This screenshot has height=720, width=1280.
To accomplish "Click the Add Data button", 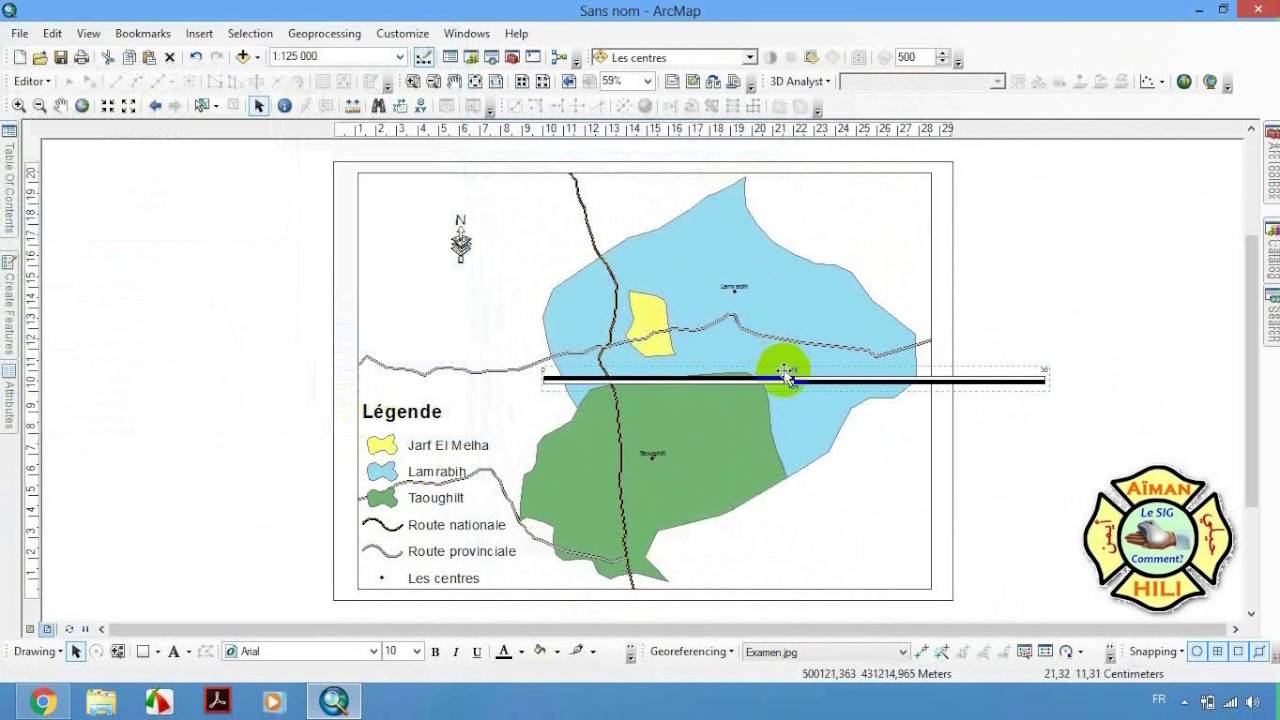I will tap(243, 57).
